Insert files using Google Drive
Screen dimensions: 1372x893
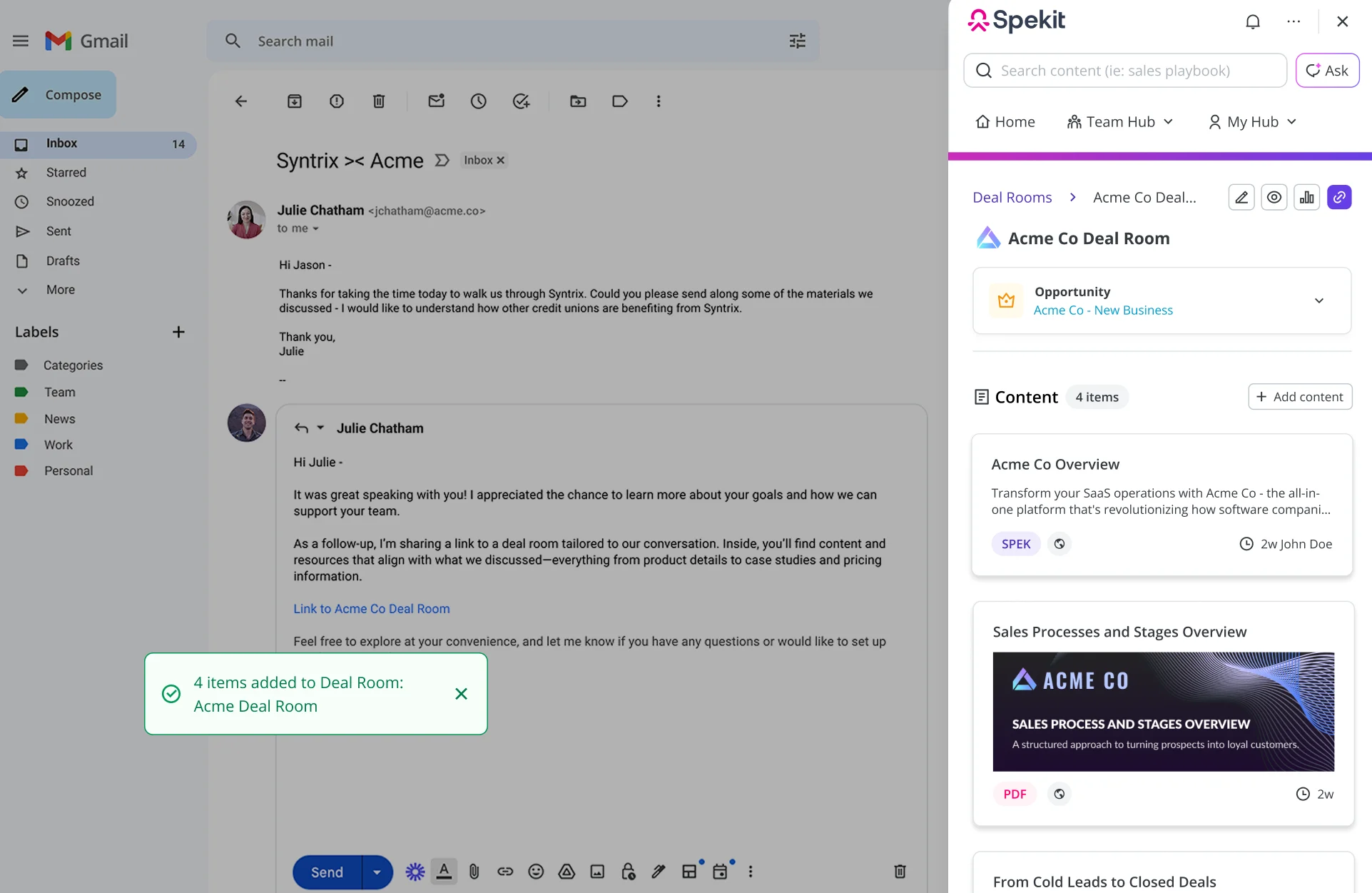point(566,872)
